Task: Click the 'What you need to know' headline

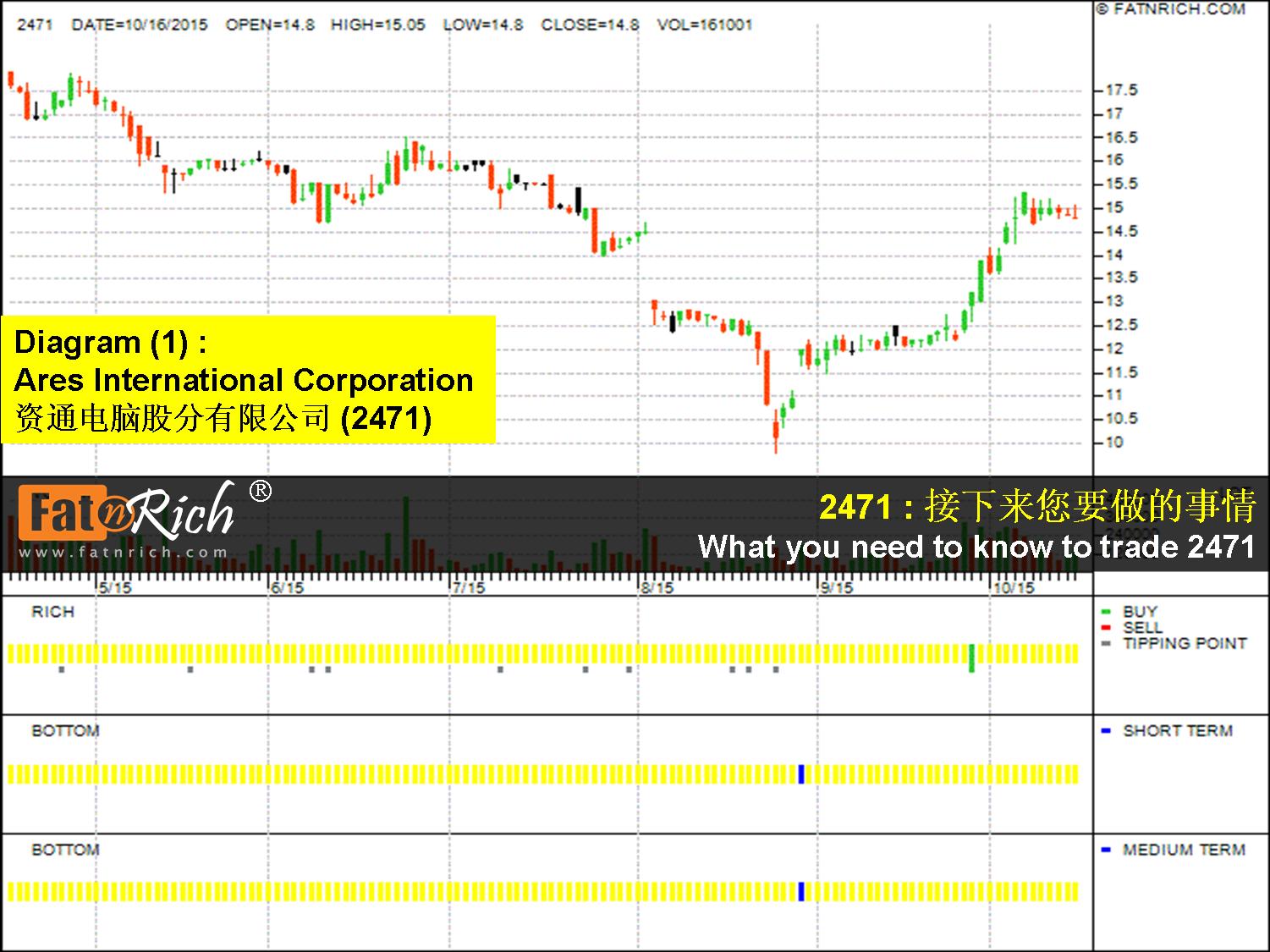Action: pyautogui.click(x=976, y=547)
